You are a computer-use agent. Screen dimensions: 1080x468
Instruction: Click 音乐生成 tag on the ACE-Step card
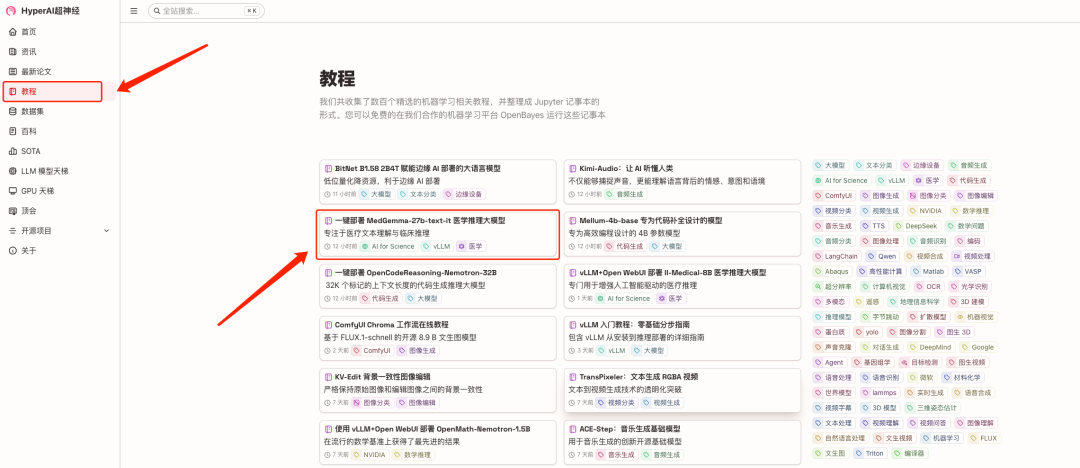pyautogui.click(x=616, y=455)
